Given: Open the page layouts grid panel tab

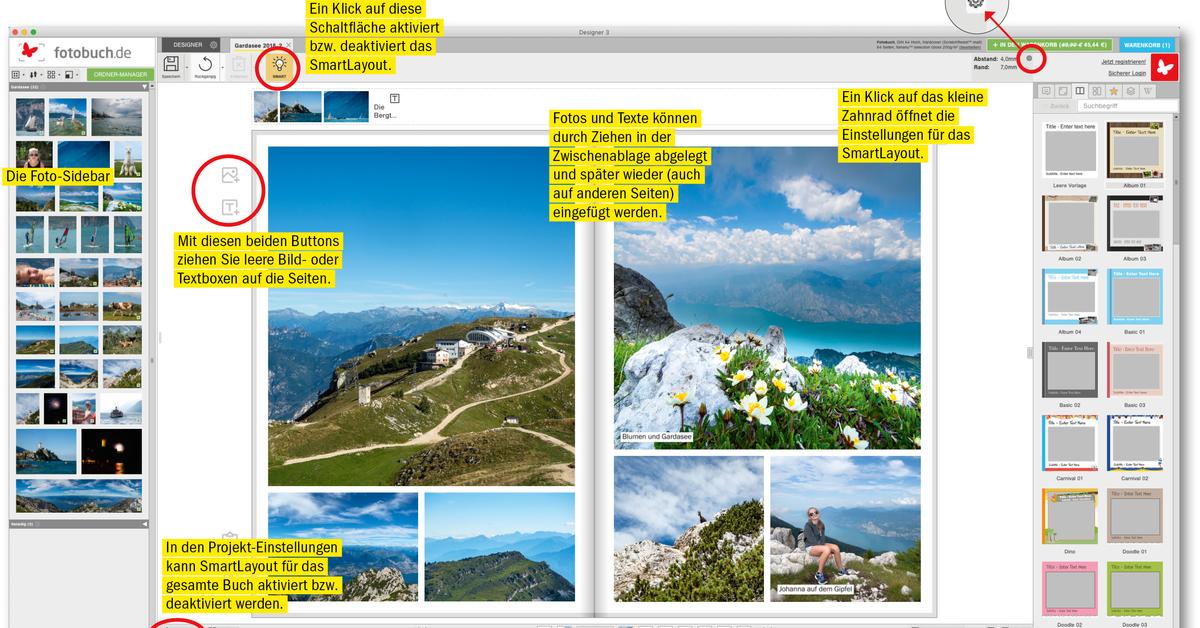Looking at the screenshot, I should pyautogui.click(x=1097, y=91).
